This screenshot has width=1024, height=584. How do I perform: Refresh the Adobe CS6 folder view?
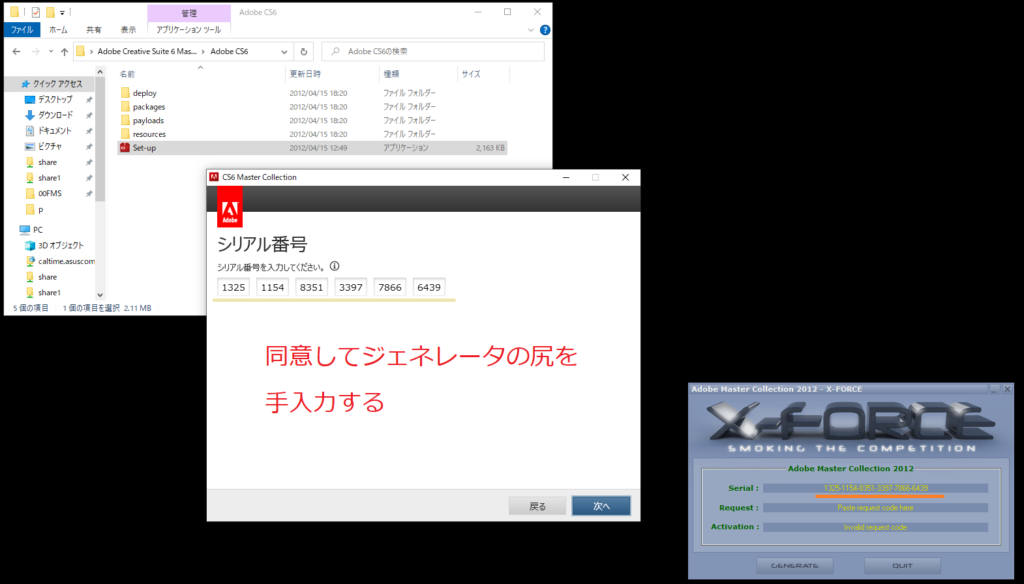(x=304, y=52)
